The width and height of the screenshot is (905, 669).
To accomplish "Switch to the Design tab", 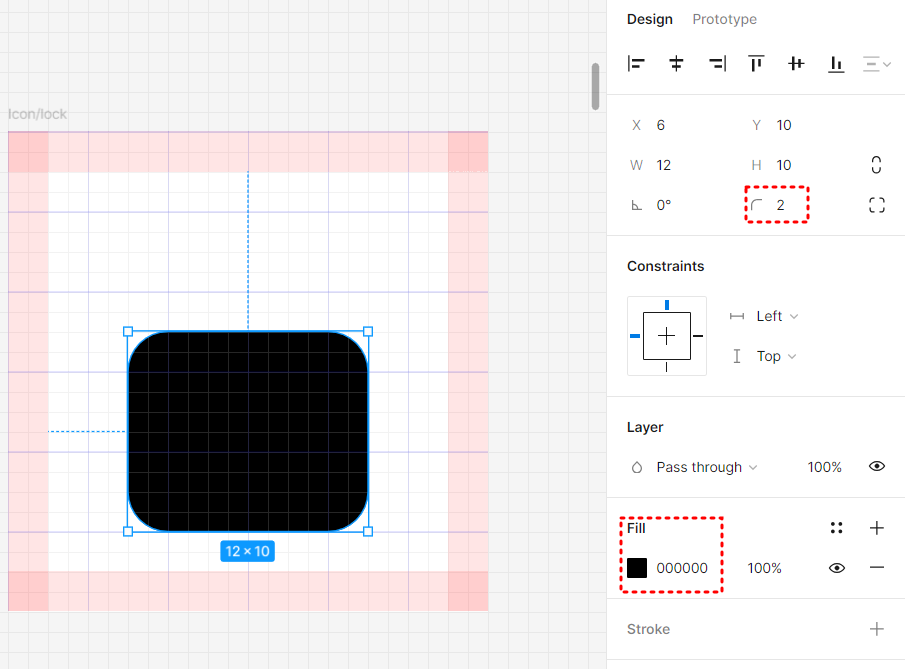I will [x=650, y=19].
